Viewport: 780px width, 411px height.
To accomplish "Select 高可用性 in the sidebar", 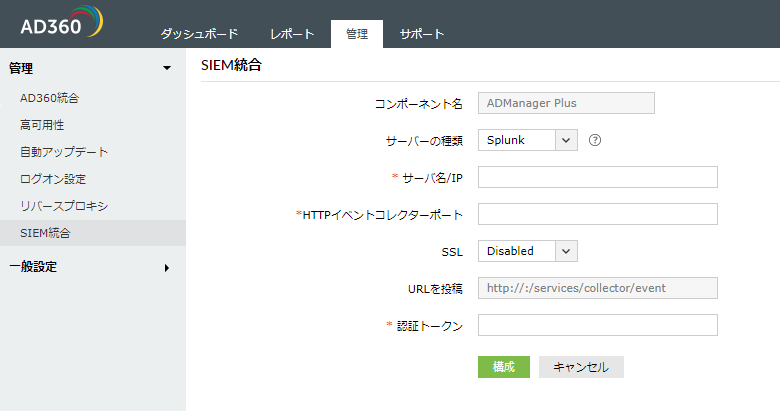I will (x=42, y=125).
